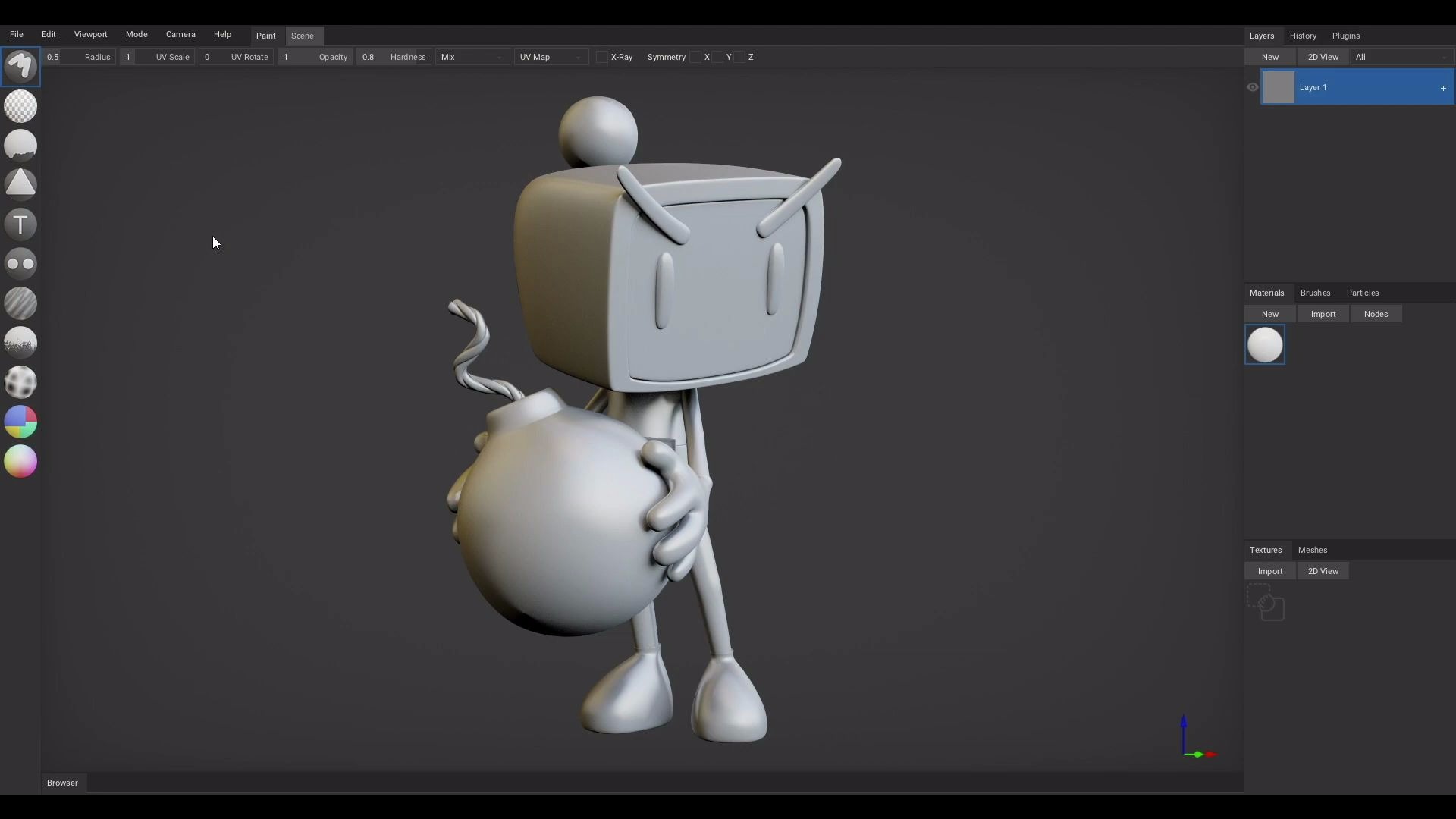Toggle visibility of Layer 1
1456x819 pixels.
1252,86
